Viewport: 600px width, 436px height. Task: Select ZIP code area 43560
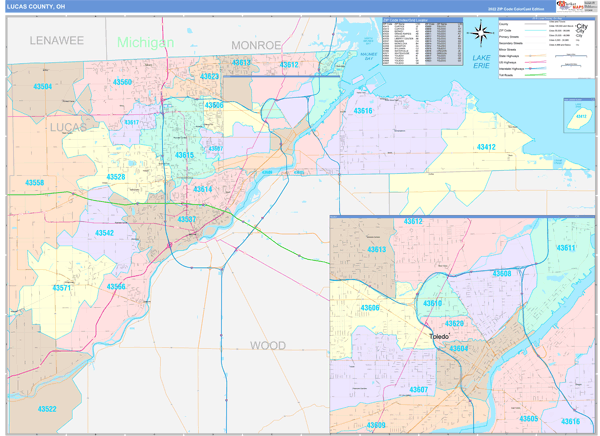point(122,83)
